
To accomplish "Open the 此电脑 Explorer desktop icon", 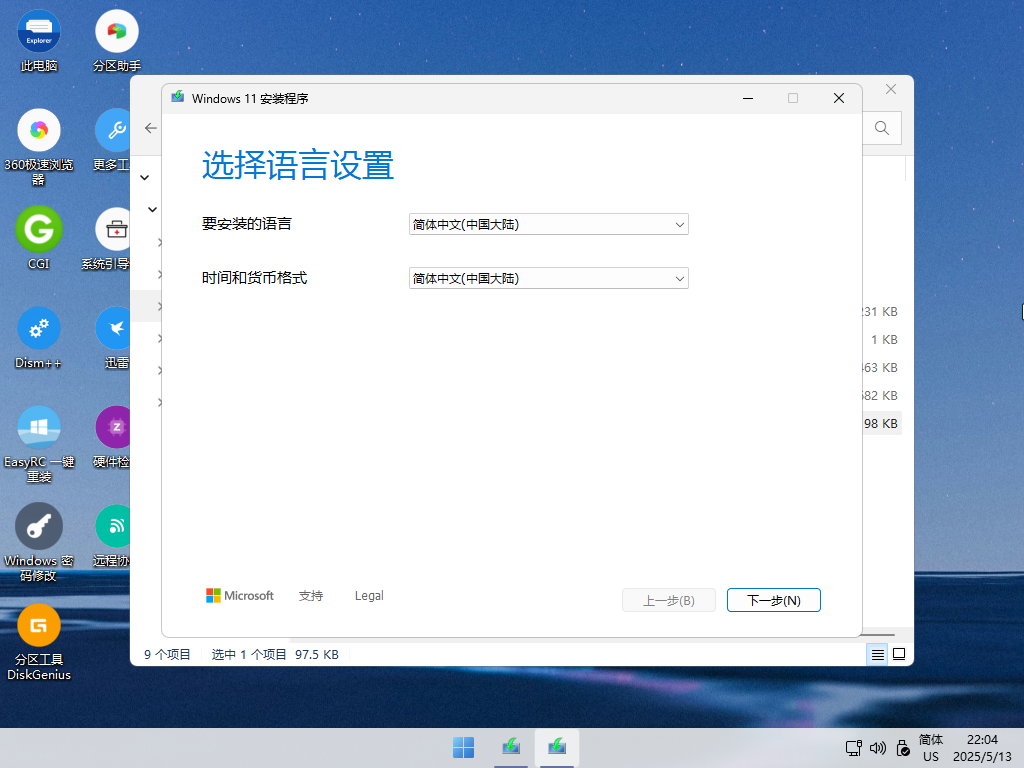I will tap(39, 41).
